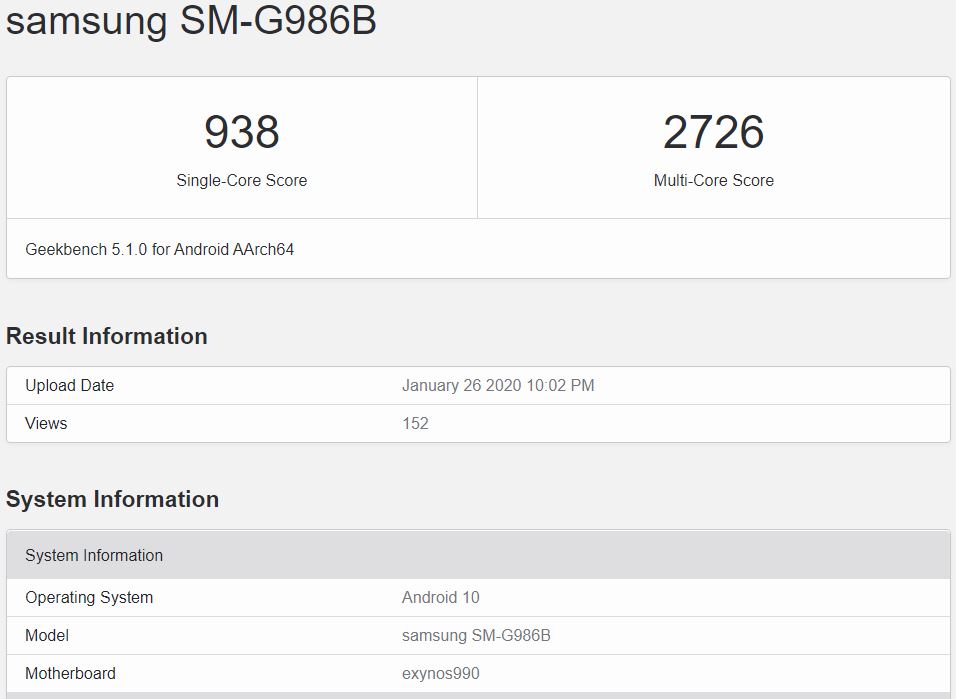The height and width of the screenshot is (699, 956).
Task: Click the Operating System row label
Action: coord(89,598)
